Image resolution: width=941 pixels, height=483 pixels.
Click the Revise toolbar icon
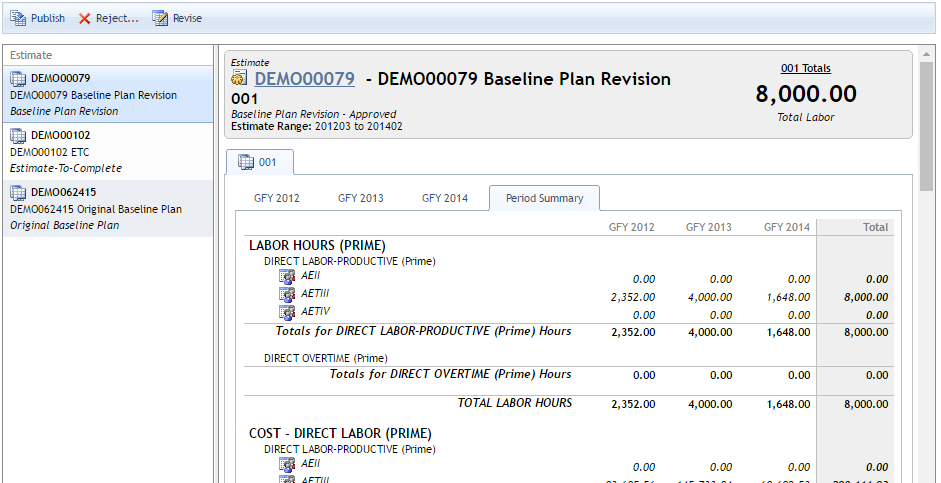pyautogui.click(x=160, y=18)
